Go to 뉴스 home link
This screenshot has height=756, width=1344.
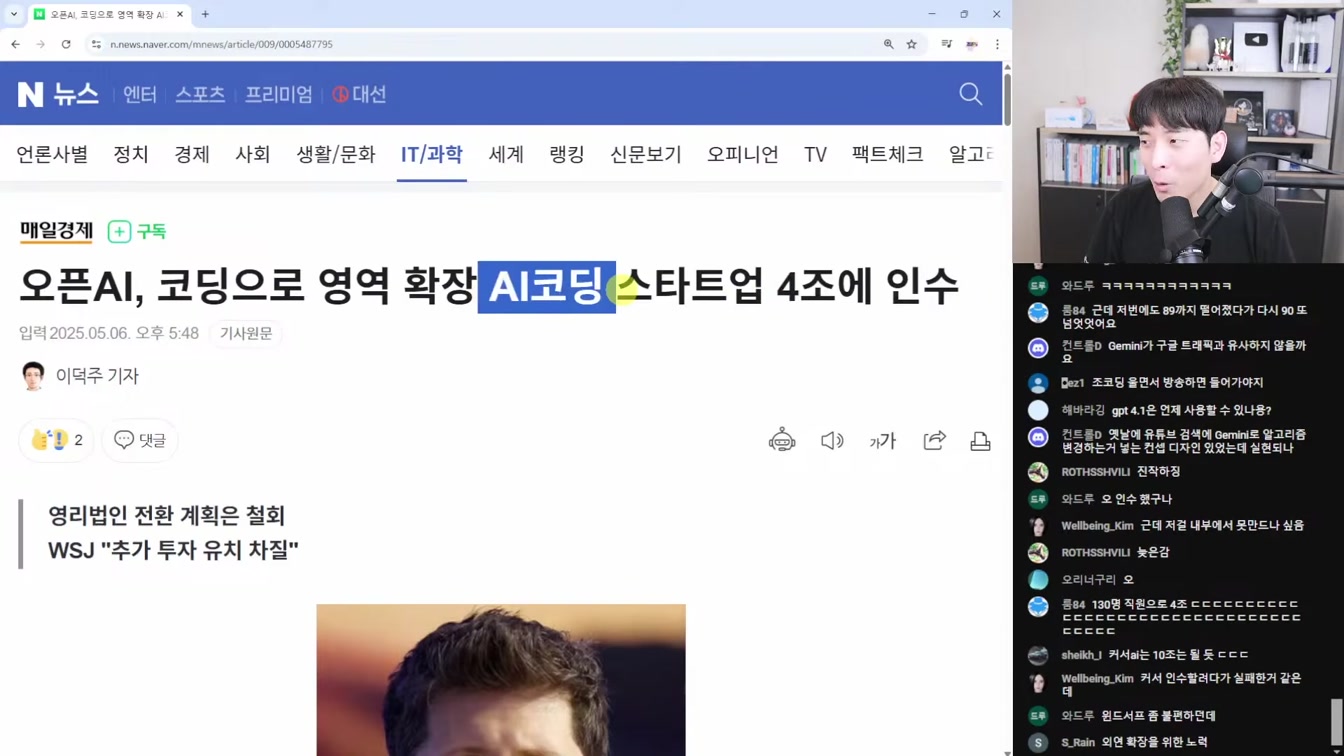pyautogui.click(x=76, y=94)
